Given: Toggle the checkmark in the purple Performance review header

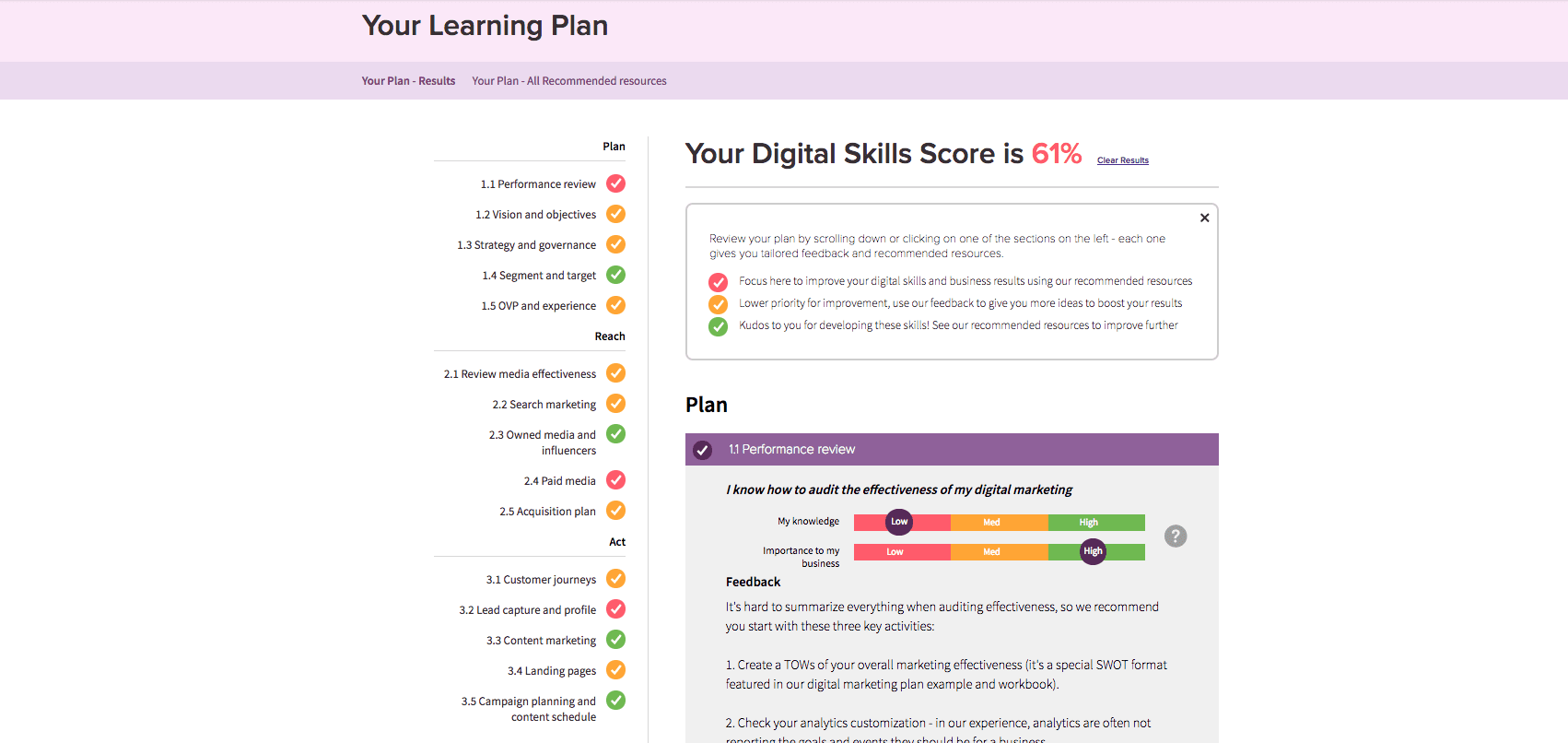Looking at the screenshot, I should tap(703, 450).
